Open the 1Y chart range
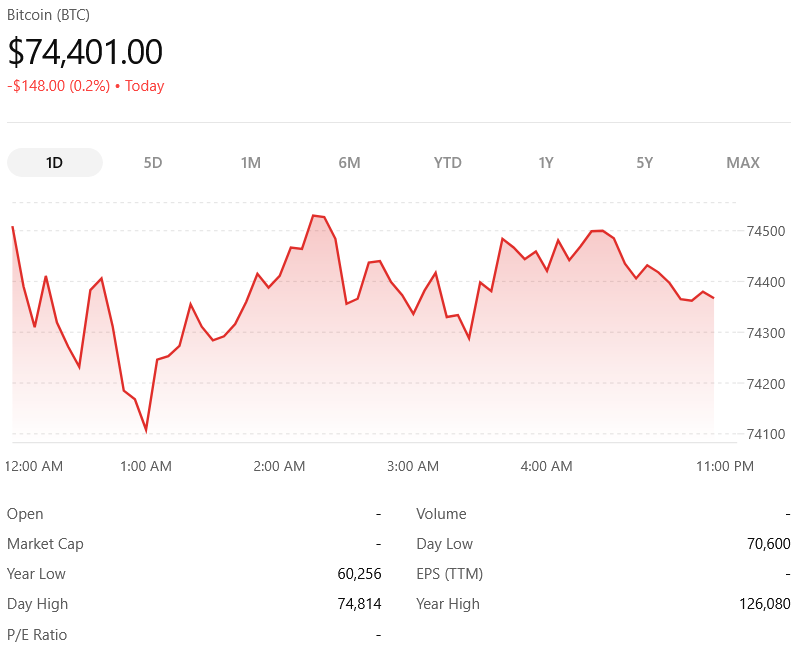This screenshot has height=648, width=804. pyautogui.click(x=546, y=162)
